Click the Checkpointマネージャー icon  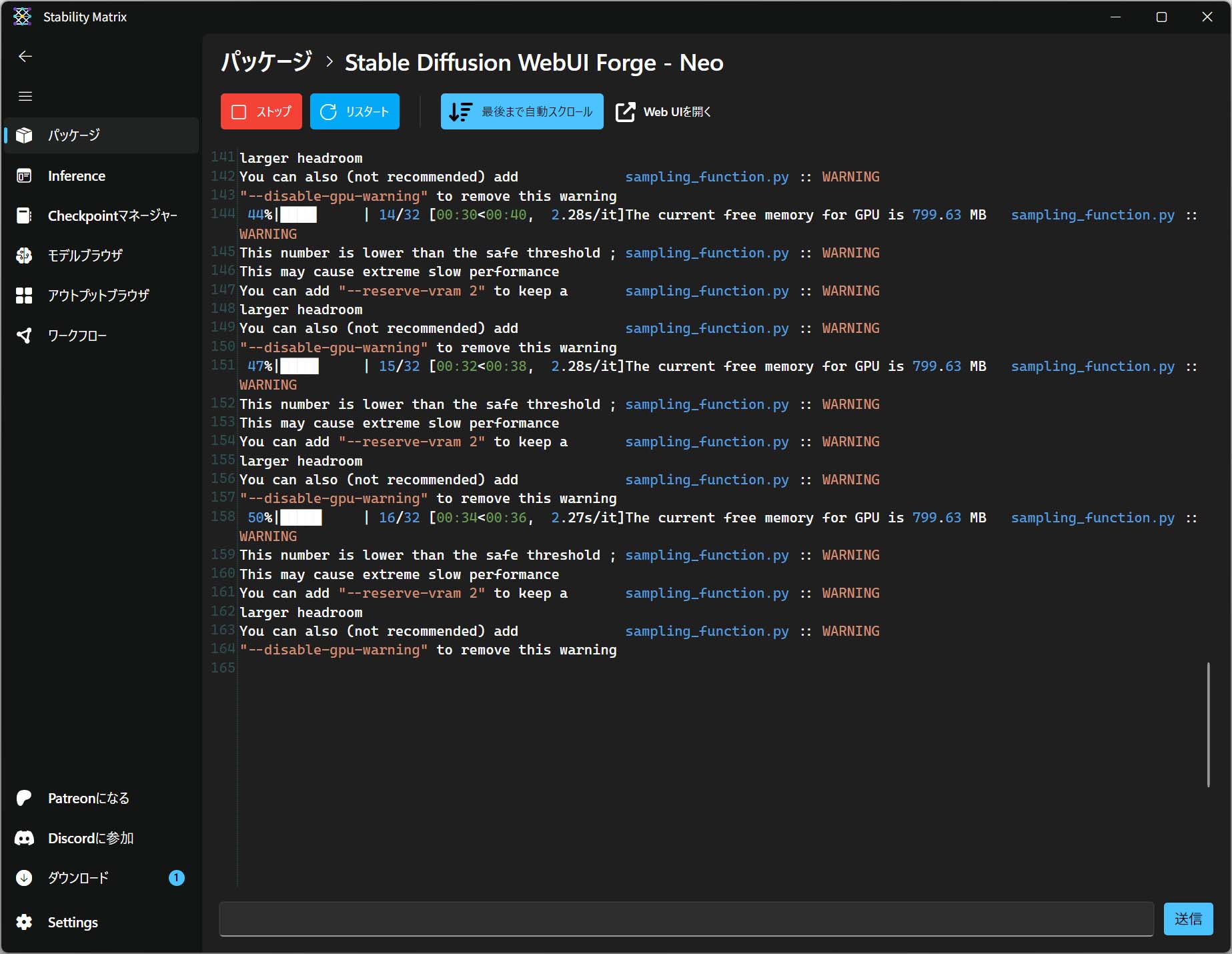click(x=24, y=215)
